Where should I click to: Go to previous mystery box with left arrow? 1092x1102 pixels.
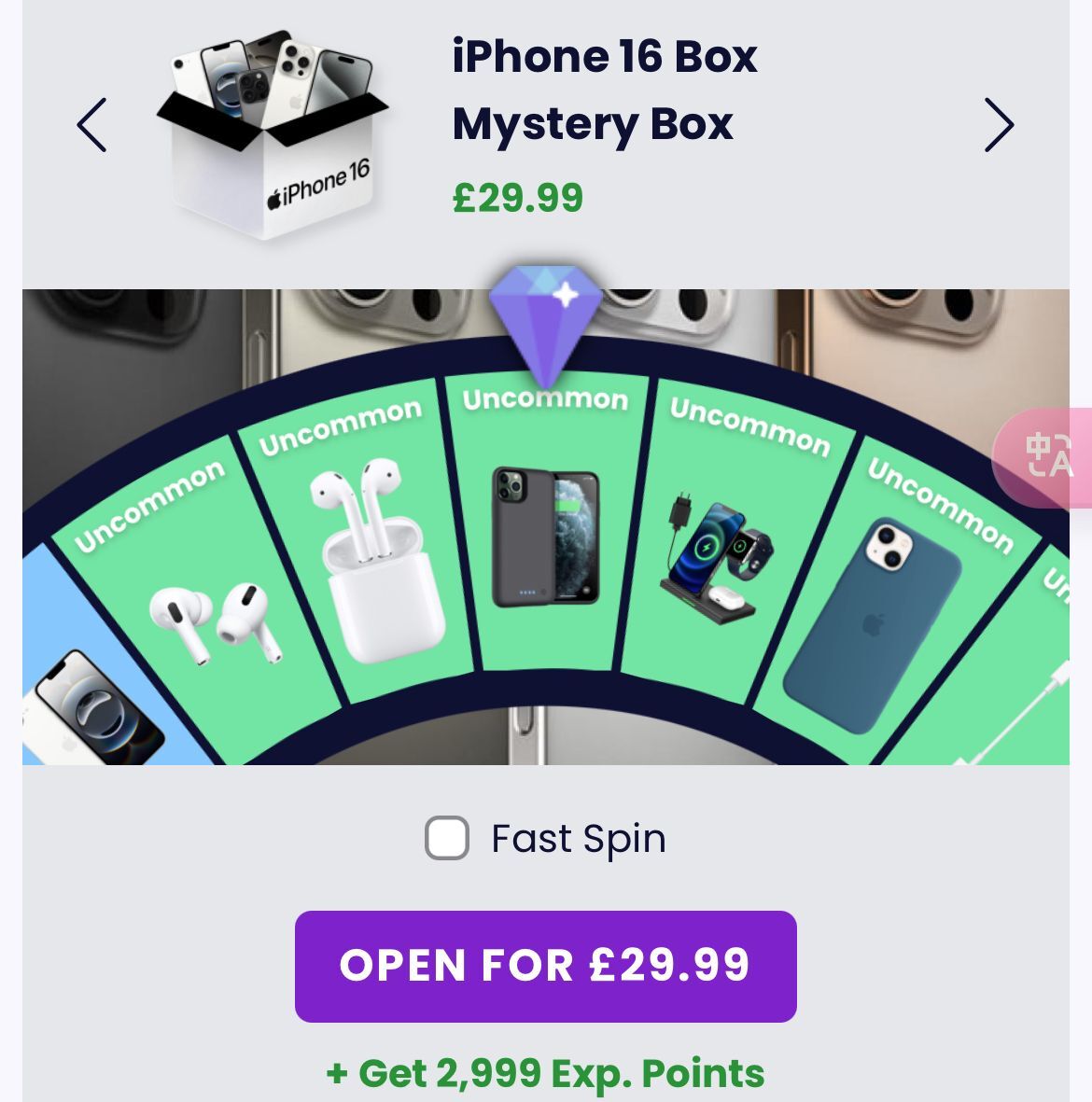[92, 125]
